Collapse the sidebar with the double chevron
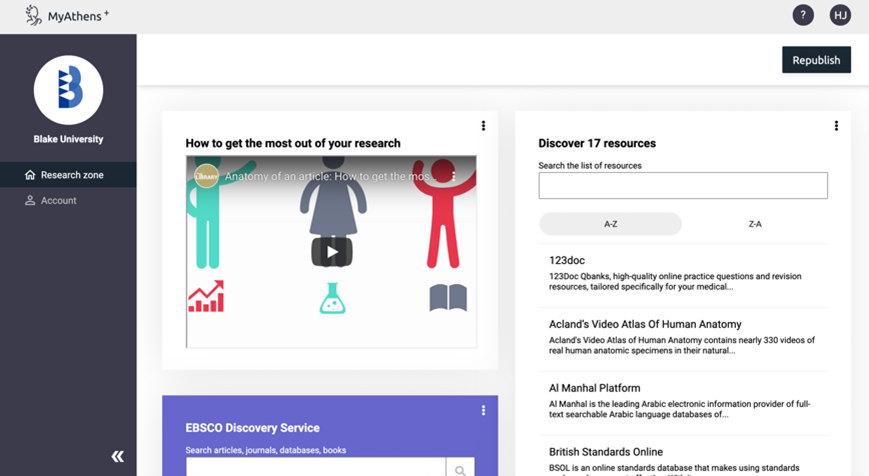This screenshot has height=476, width=869. [x=117, y=456]
